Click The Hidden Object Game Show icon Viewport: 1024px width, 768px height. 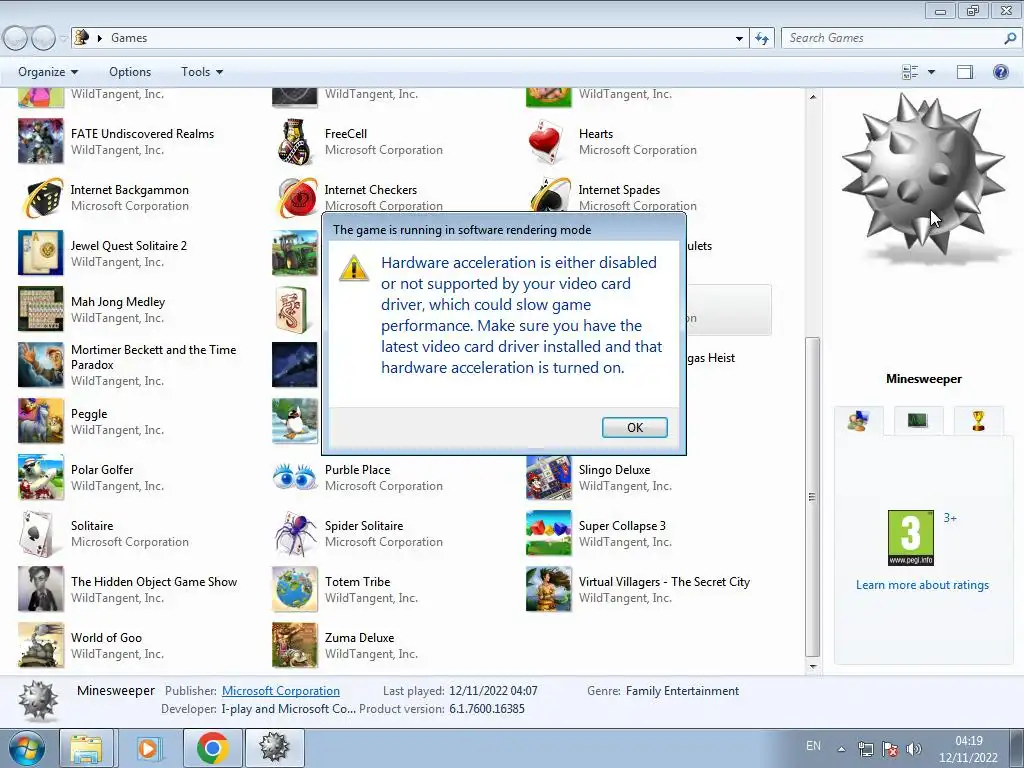(x=40, y=589)
